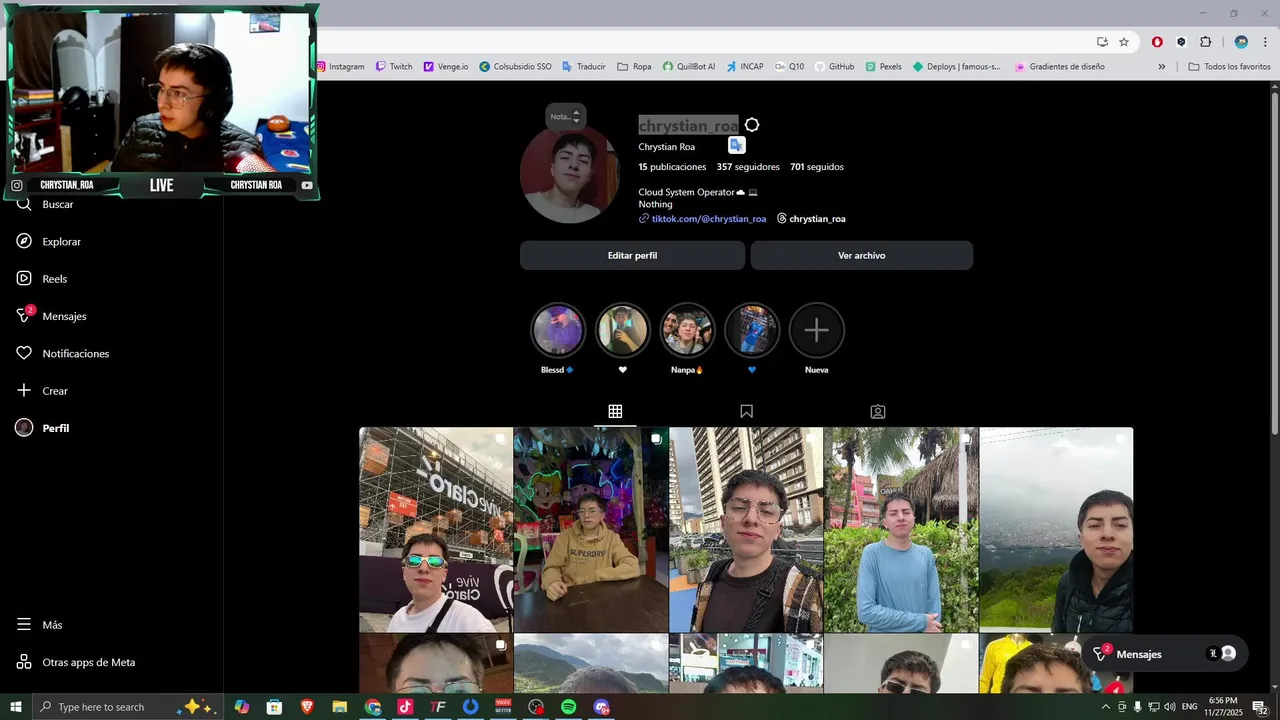Click the red Opera extension icon
Viewport: 1280px width, 720px height.
coord(1157,42)
